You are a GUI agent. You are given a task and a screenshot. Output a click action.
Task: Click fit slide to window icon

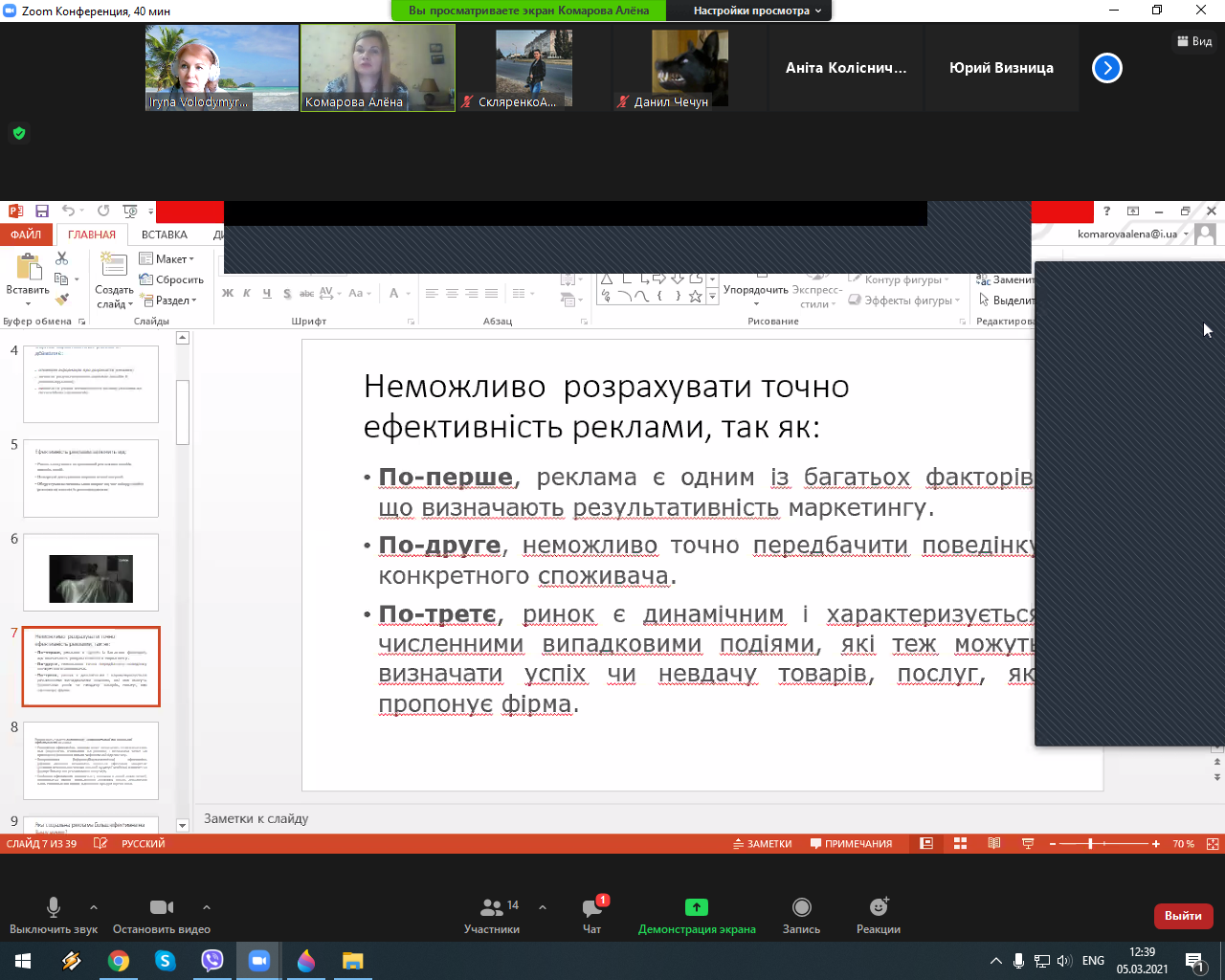coord(1213,844)
